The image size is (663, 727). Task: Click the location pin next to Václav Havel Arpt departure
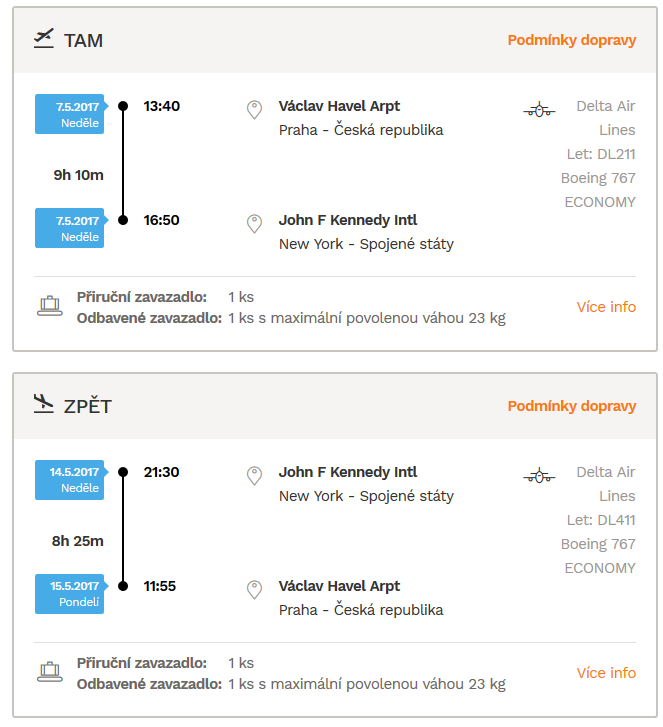(254, 110)
